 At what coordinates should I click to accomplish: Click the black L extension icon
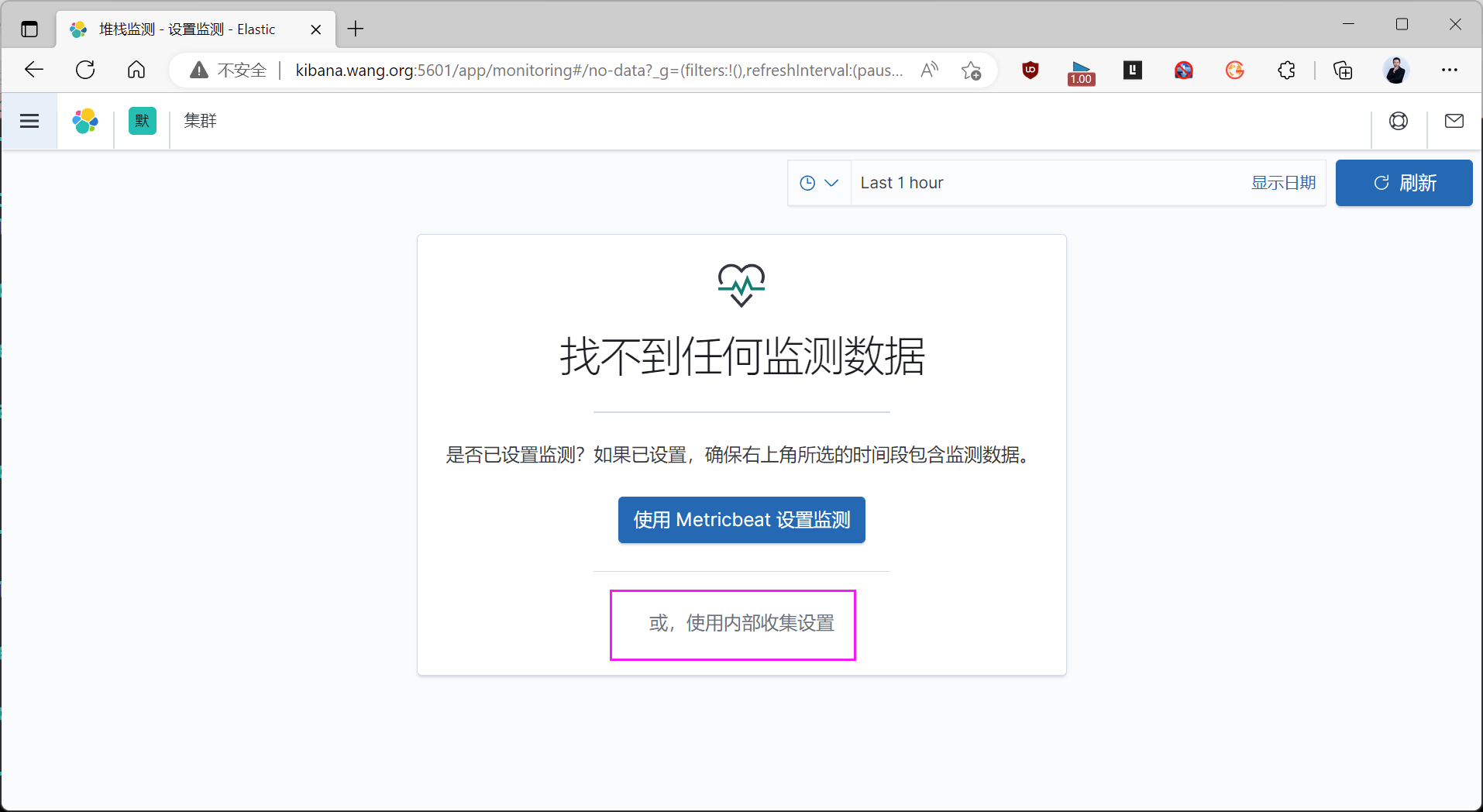[x=1133, y=71]
